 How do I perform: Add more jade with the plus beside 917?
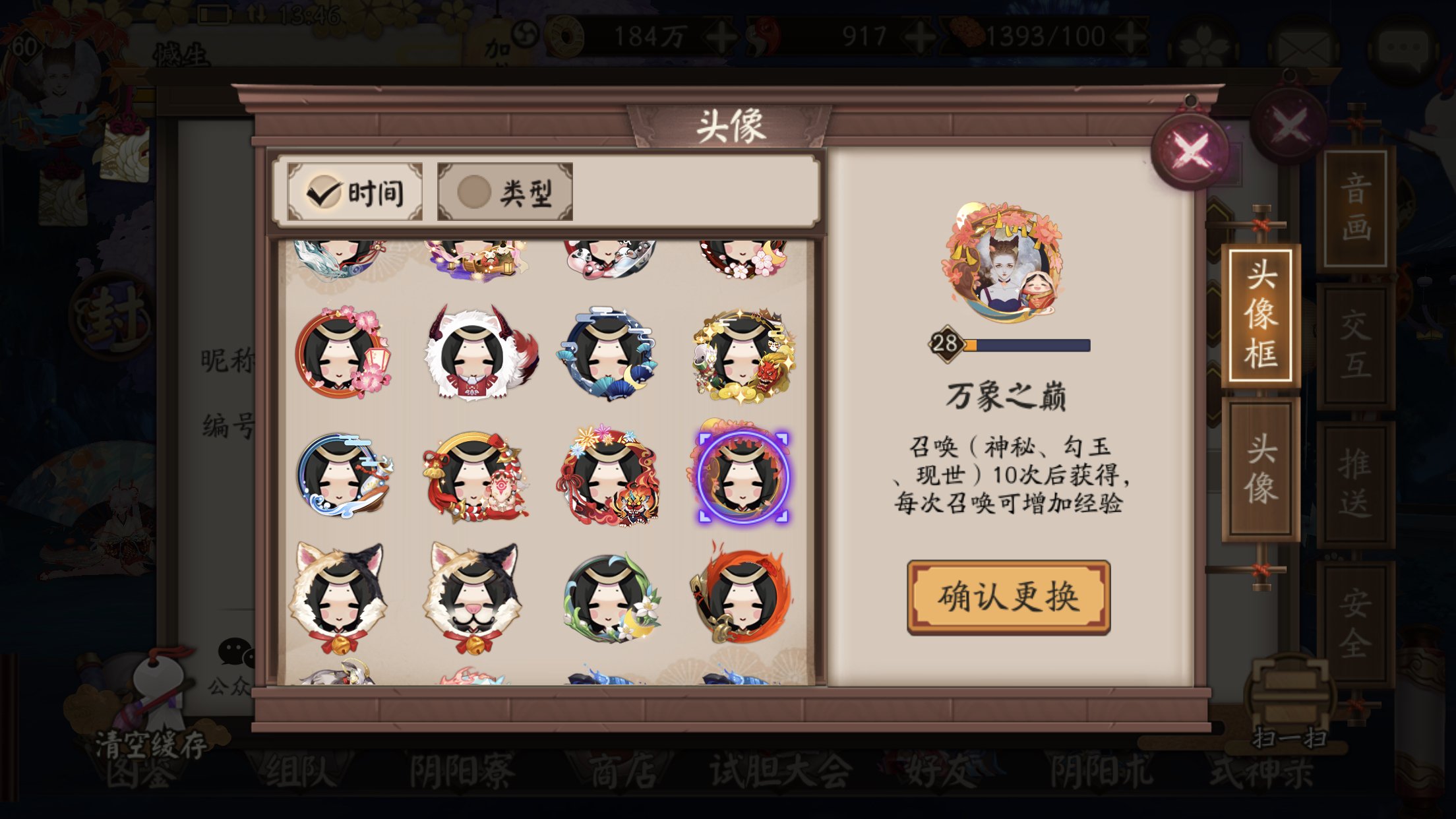coord(919,37)
